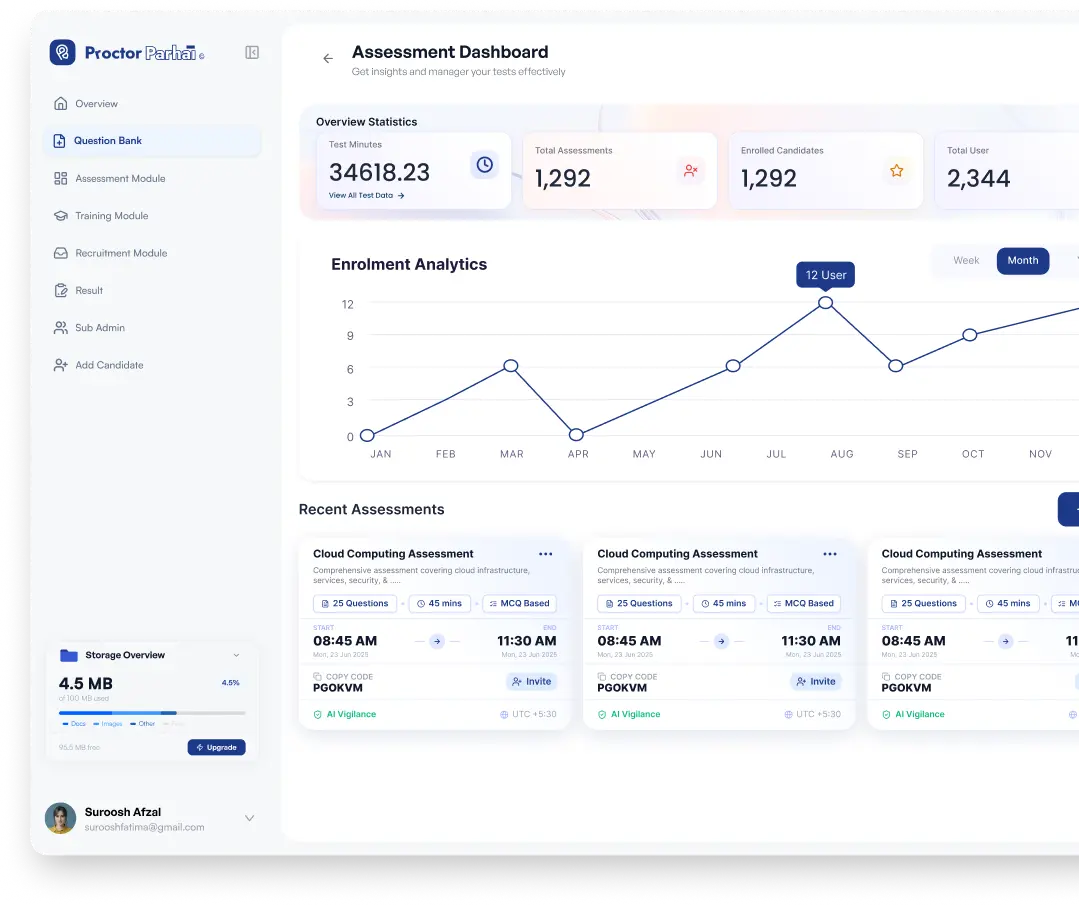
Task: Collapse the Storage Overview panel chevron
Action: pyautogui.click(x=237, y=656)
